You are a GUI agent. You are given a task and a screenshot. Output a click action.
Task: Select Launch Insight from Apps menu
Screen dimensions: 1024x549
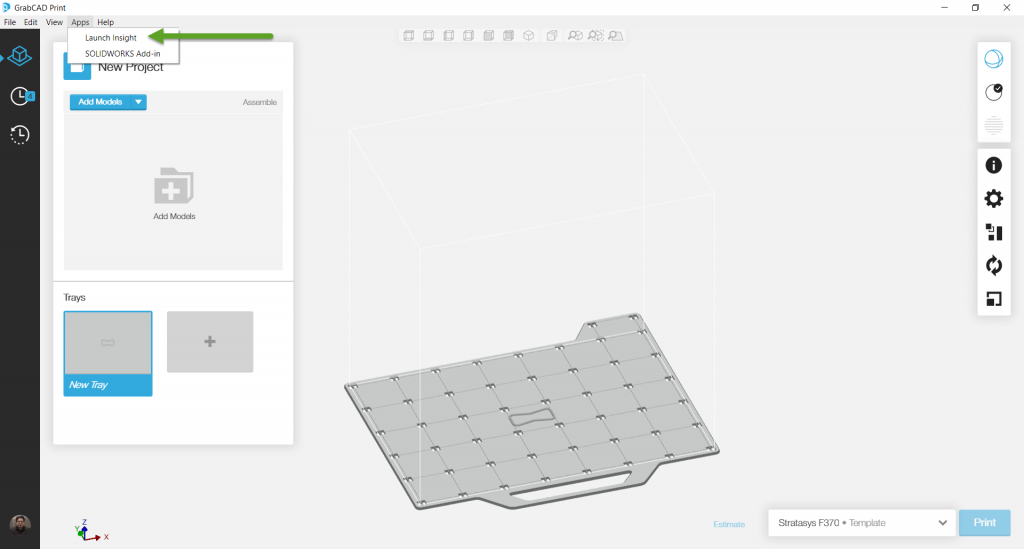[111, 38]
